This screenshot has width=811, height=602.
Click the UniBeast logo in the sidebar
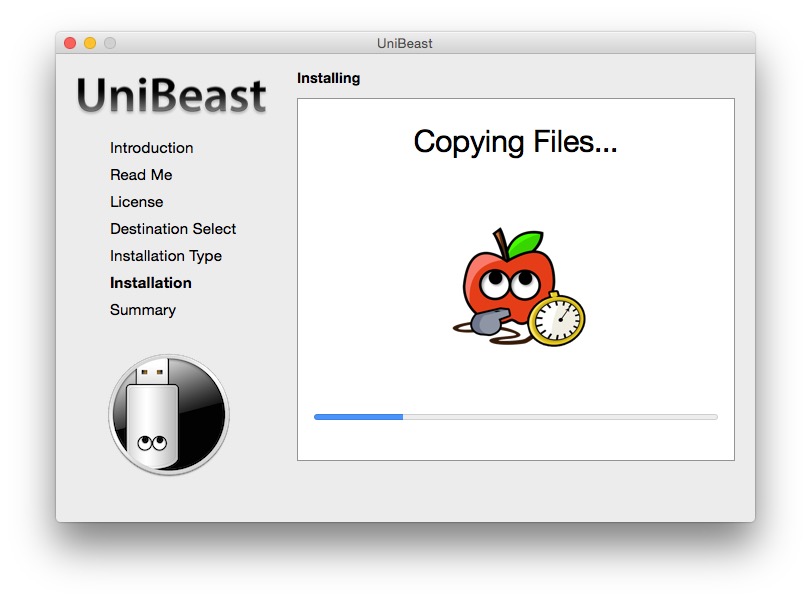[x=172, y=95]
